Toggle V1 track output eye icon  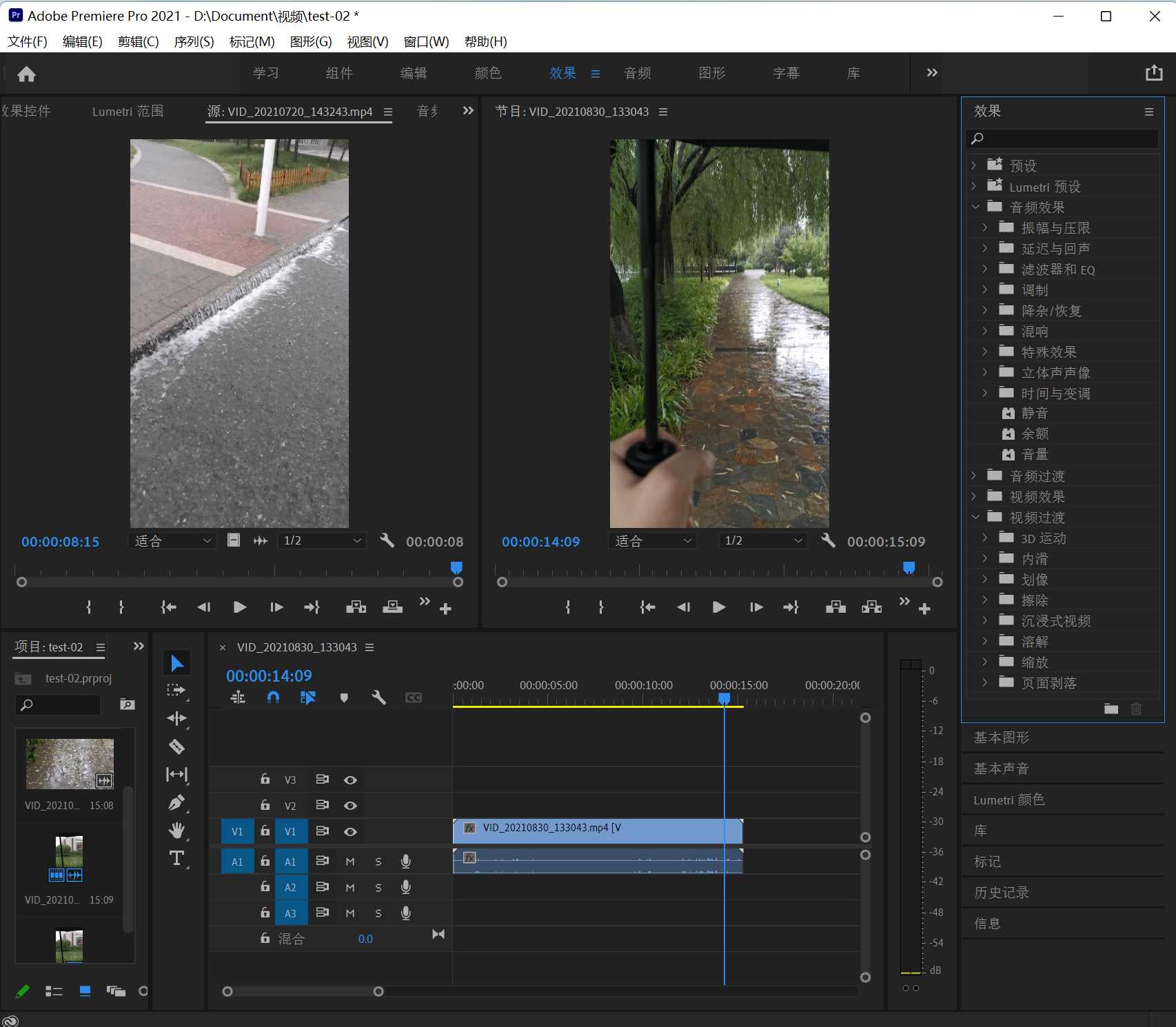tap(350, 832)
